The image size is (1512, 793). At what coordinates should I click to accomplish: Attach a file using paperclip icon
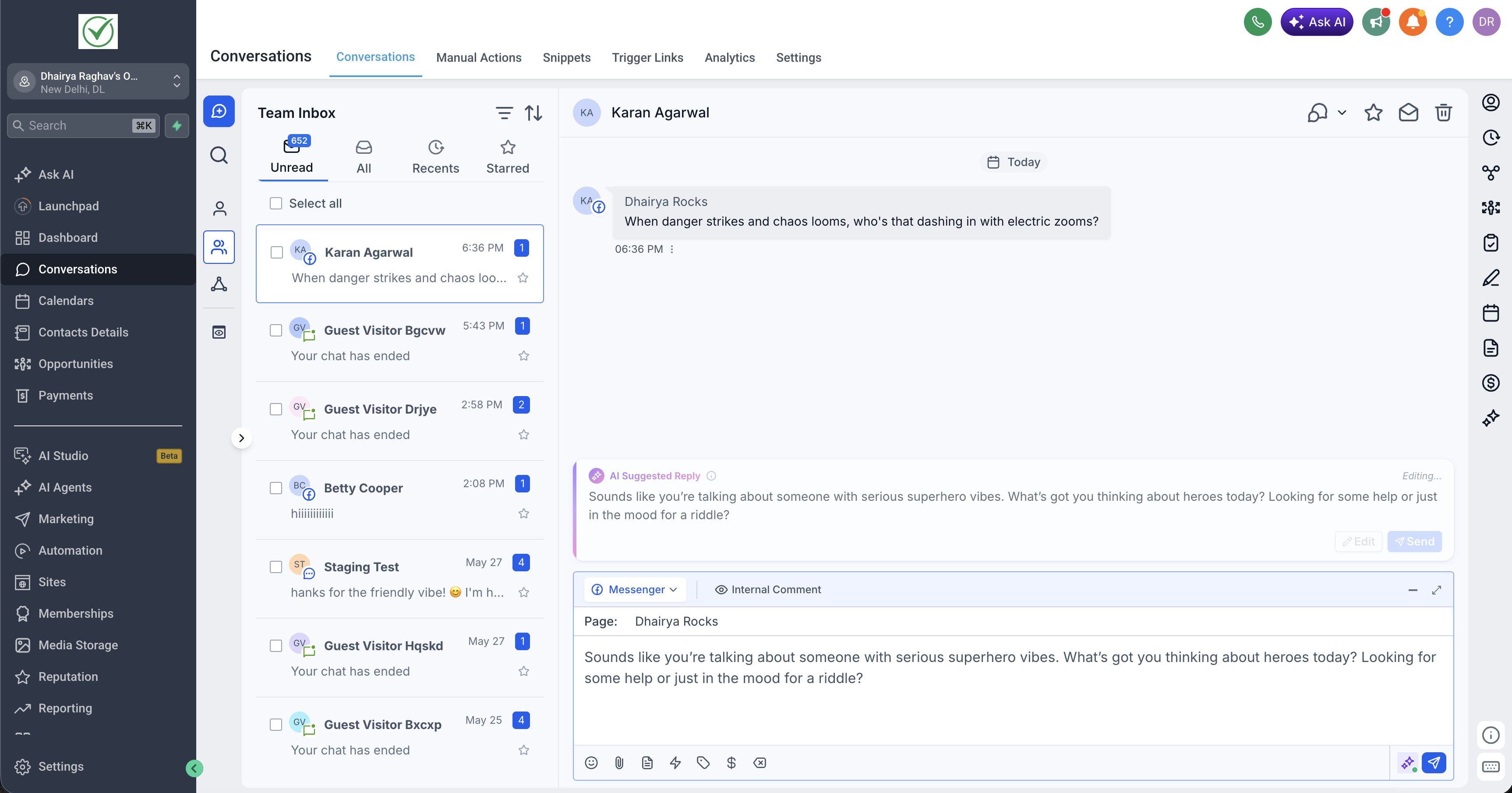tap(618, 762)
